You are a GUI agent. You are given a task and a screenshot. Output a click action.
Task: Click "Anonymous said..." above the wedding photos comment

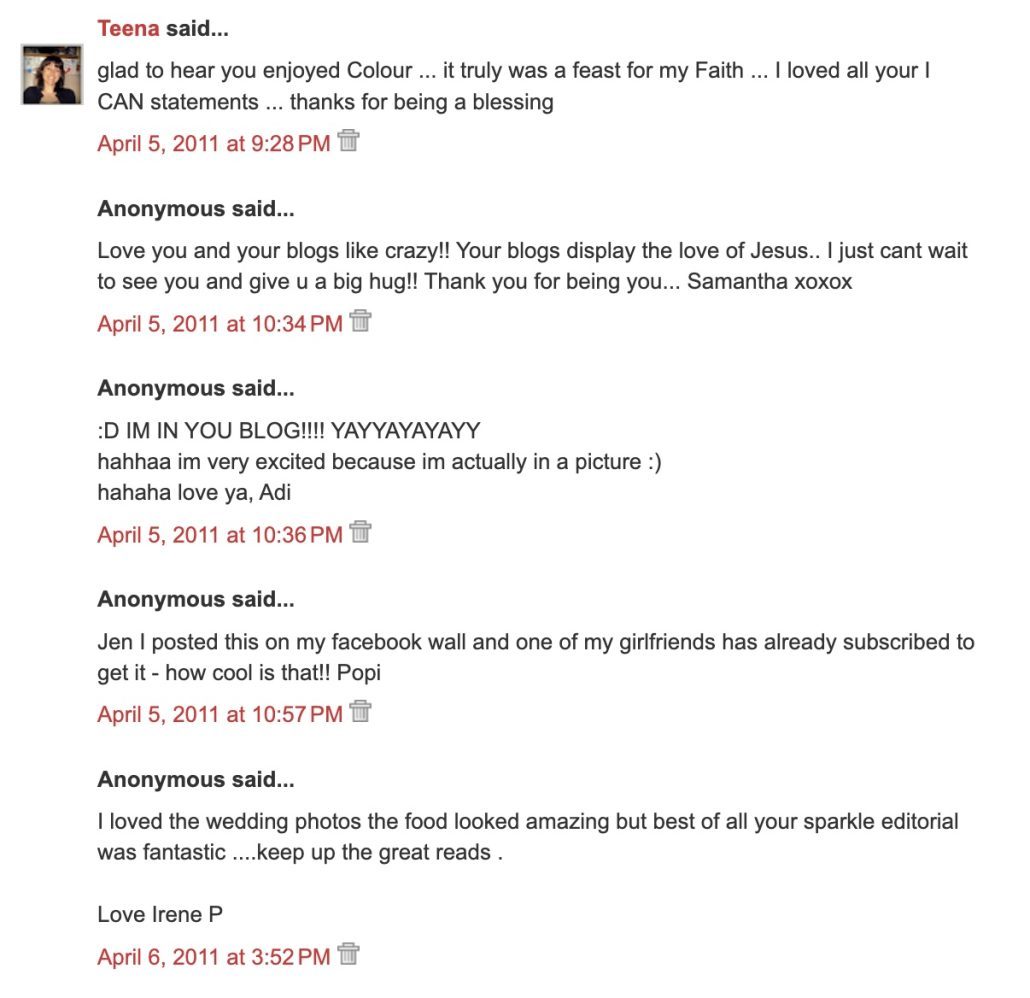(x=196, y=779)
